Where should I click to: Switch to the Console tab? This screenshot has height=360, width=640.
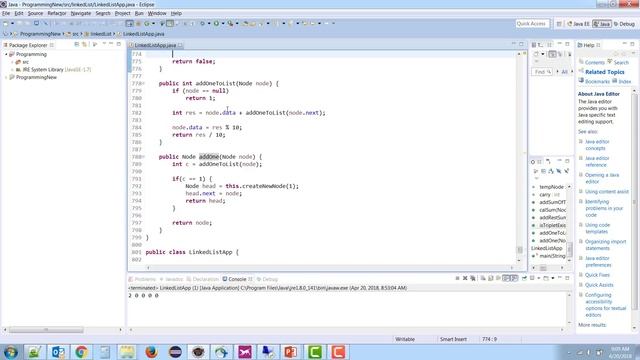[x=237, y=279]
